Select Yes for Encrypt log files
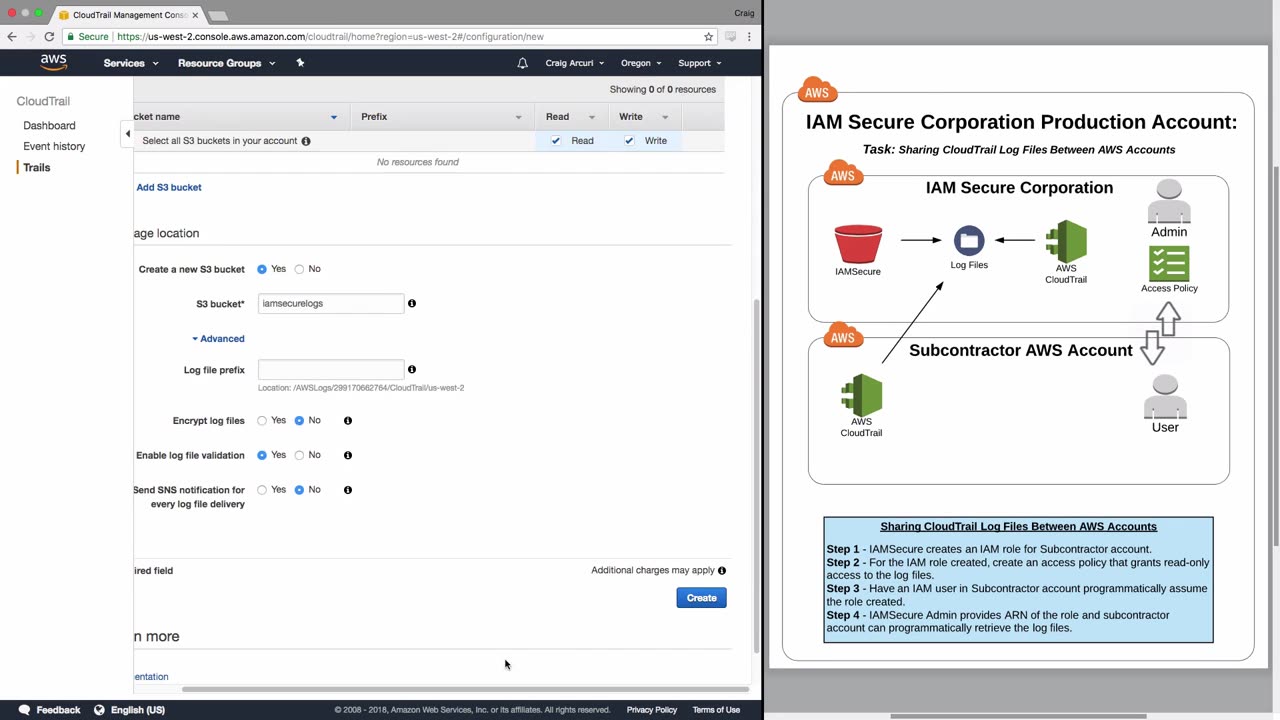The width and height of the screenshot is (1280, 720). pyautogui.click(x=262, y=421)
